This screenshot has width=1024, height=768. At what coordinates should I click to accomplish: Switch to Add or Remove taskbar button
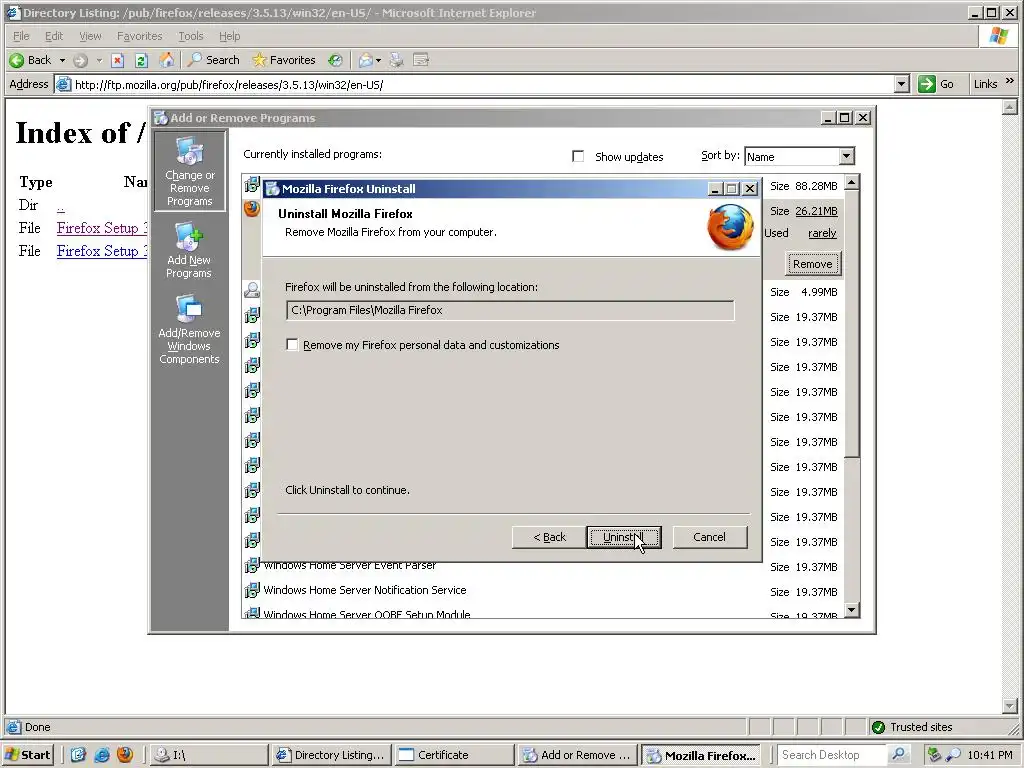point(577,755)
